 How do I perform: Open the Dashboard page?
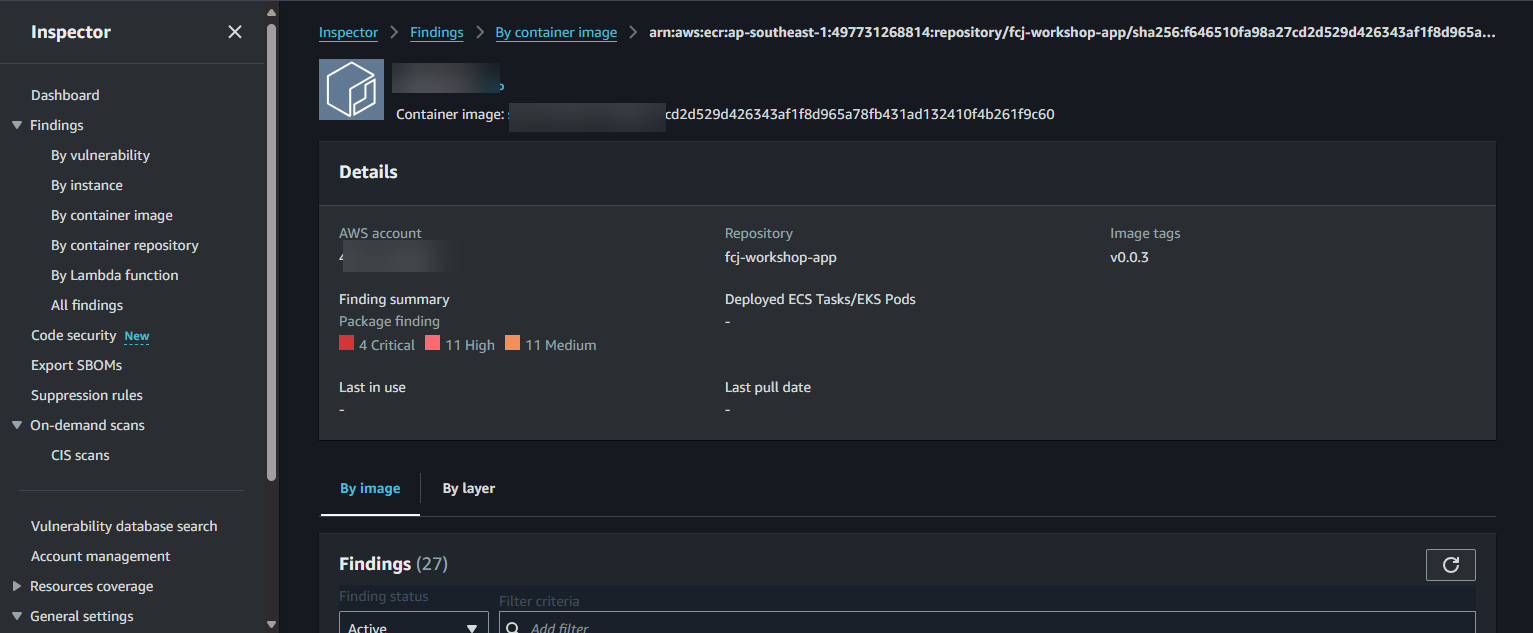point(65,94)
